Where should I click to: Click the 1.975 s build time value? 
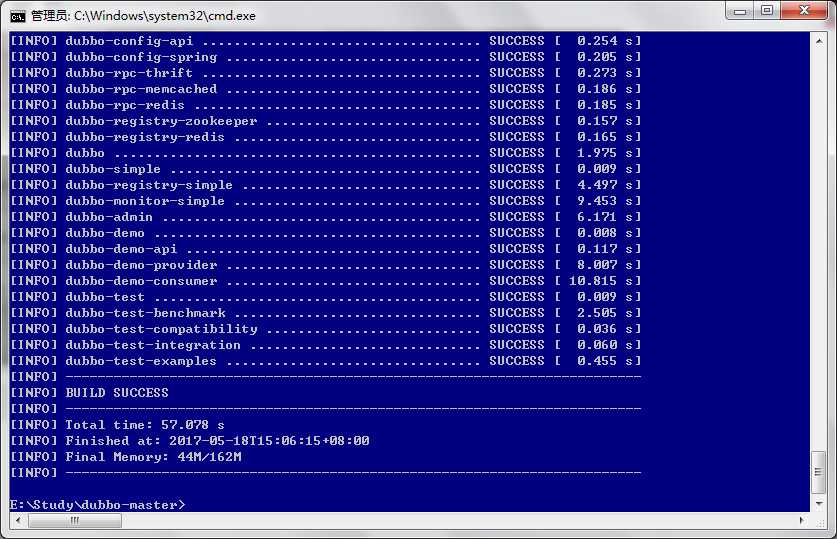[x=605, y=153]
